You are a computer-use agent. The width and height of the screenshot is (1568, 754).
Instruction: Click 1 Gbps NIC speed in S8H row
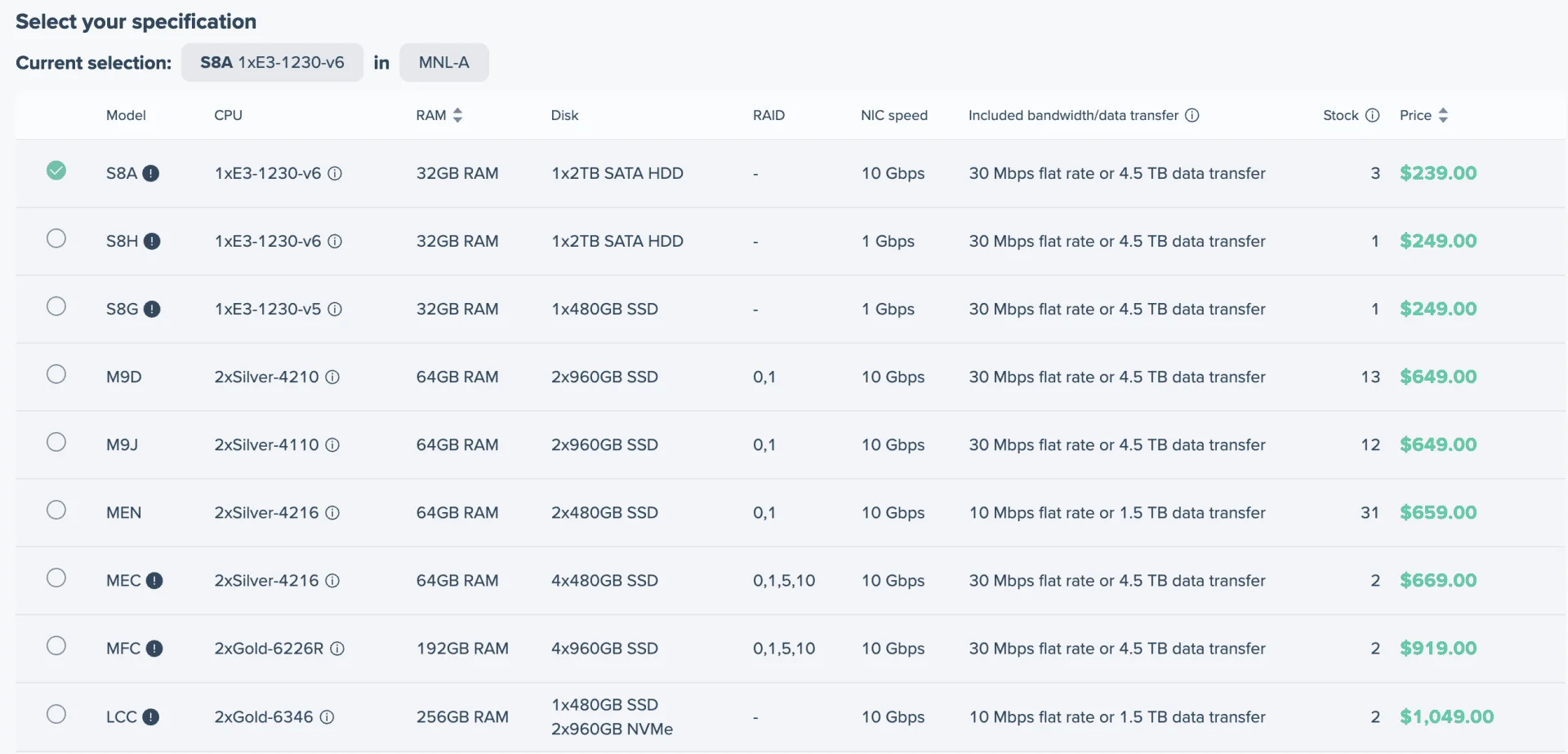tap(888, 241)
